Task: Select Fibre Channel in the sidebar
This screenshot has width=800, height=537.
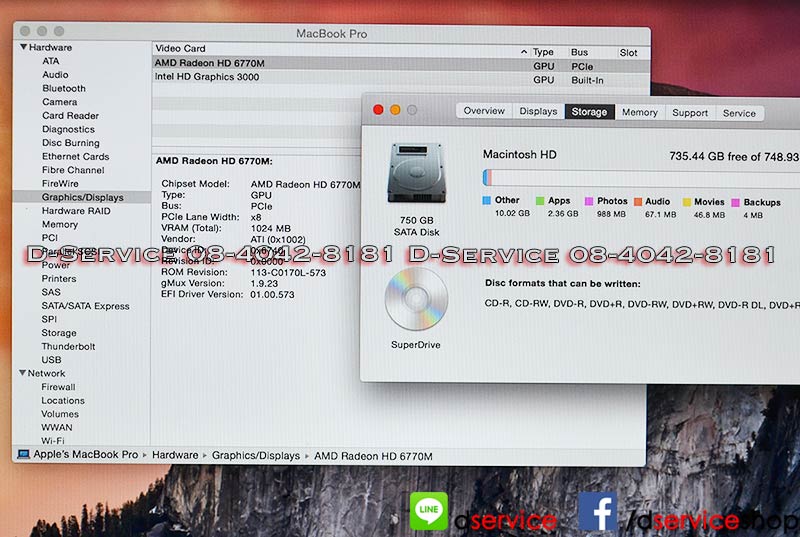Action: [x=73, y=170]
